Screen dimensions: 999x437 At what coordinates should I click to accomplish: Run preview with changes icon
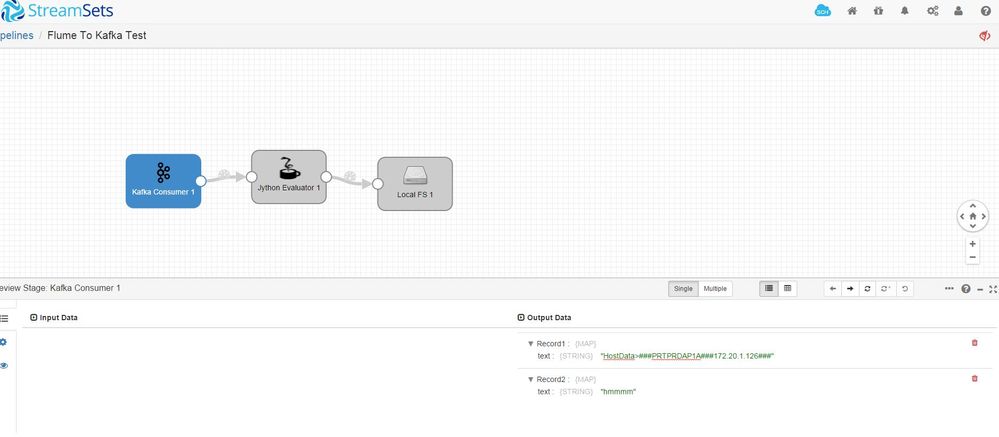pyautogui.click(x=885, y=289)
